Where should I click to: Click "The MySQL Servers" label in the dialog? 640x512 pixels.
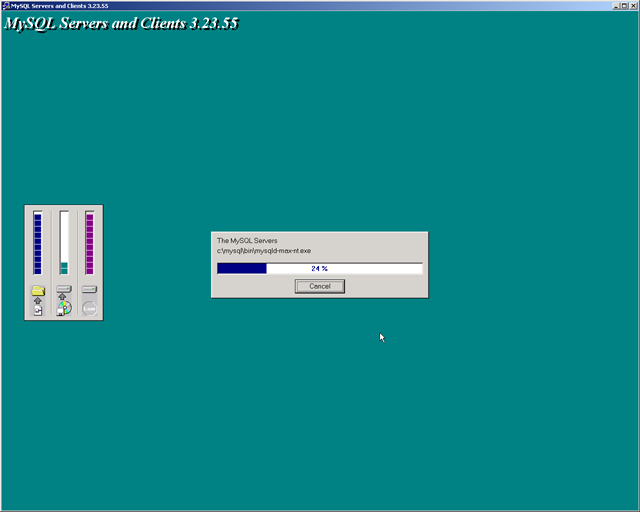pyautogui.click(x=247, y=241)
